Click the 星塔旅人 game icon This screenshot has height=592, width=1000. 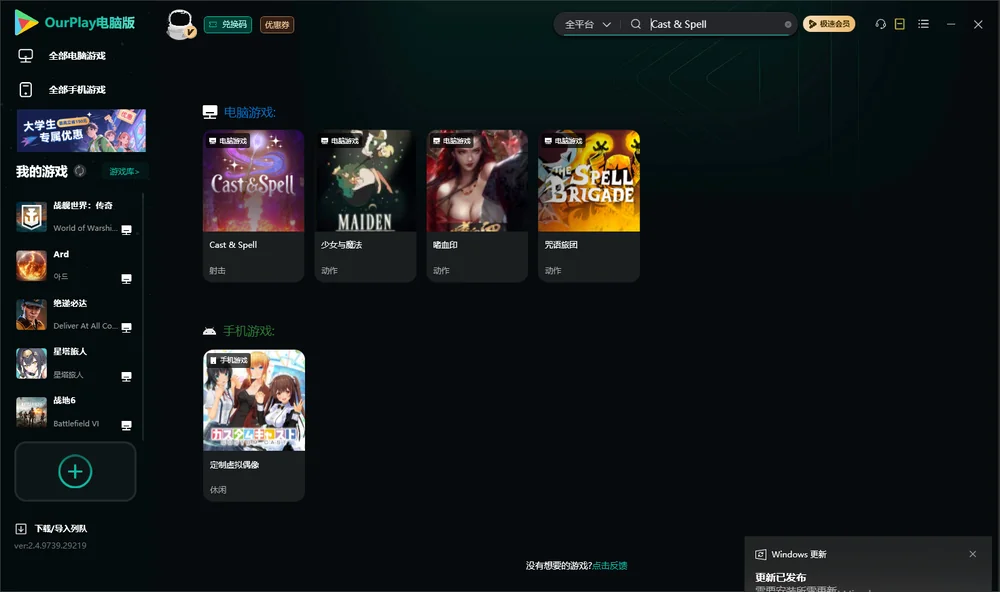point(31,363)
